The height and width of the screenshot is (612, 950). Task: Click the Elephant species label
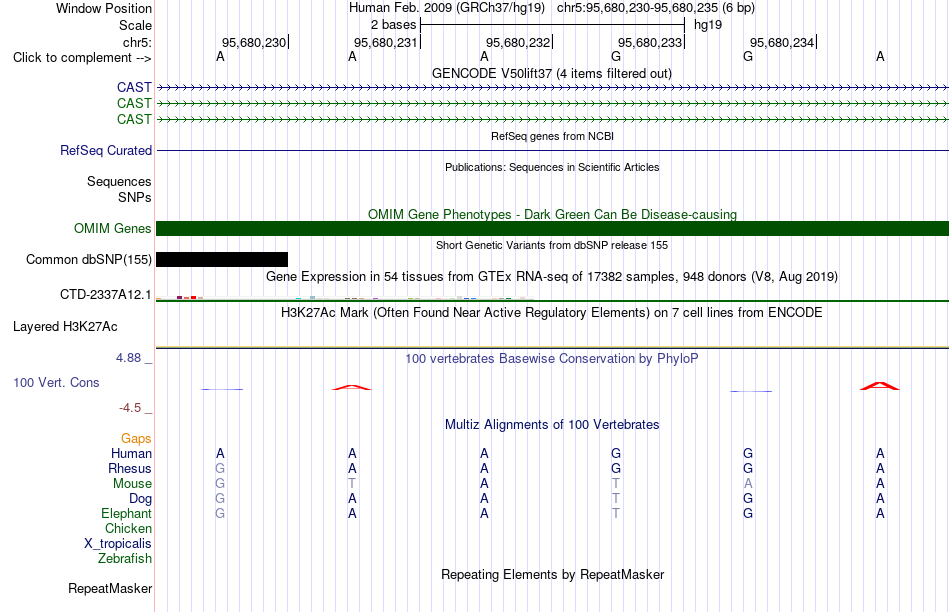(x=126, y=513)
